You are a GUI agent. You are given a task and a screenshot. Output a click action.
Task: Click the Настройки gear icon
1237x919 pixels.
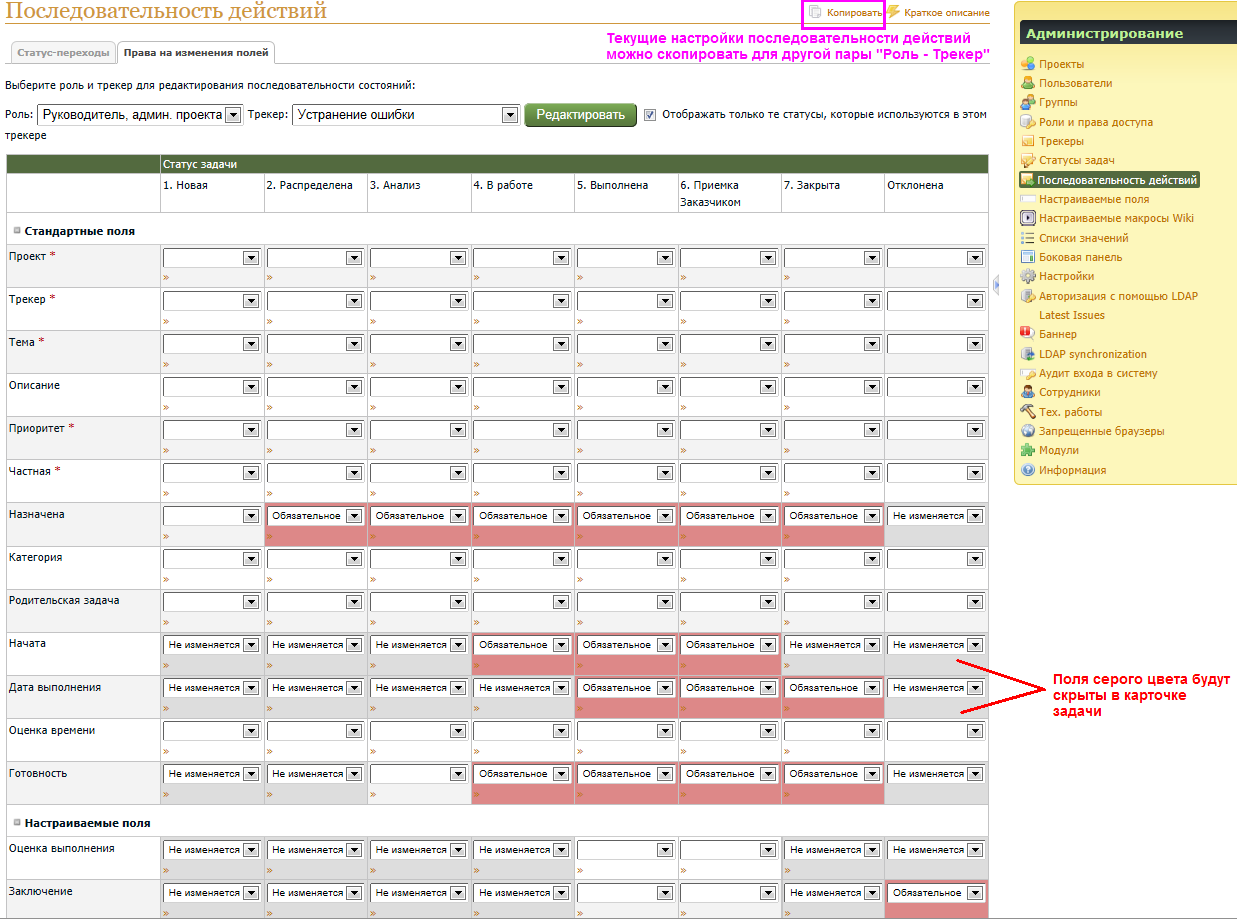coord(1028,276)
